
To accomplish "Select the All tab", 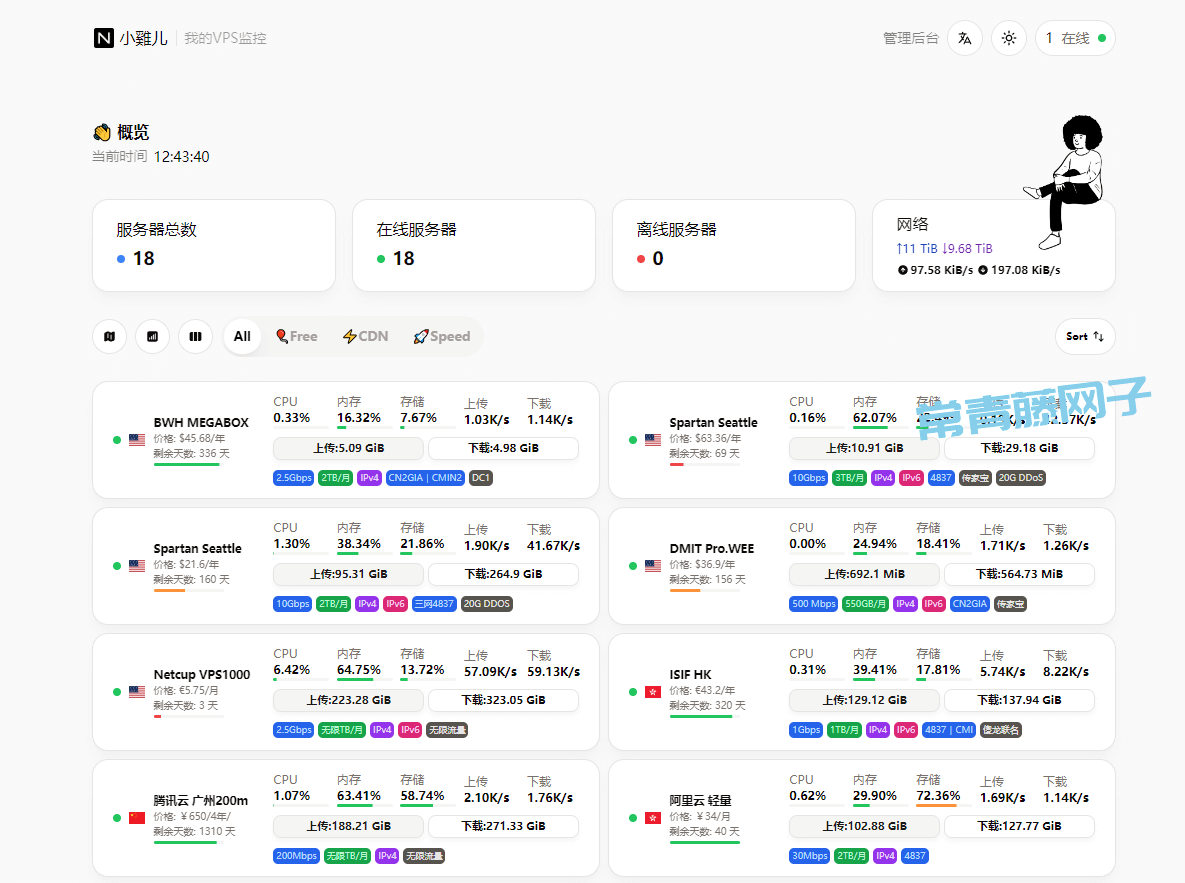I will pyautogui.click(x=242, y=336).
